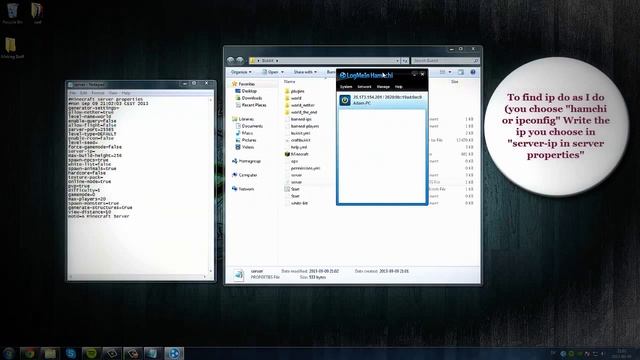This screenshot has height=360, width=640.
Task: Open Notepad View menu
Action: tap(113, 93)
